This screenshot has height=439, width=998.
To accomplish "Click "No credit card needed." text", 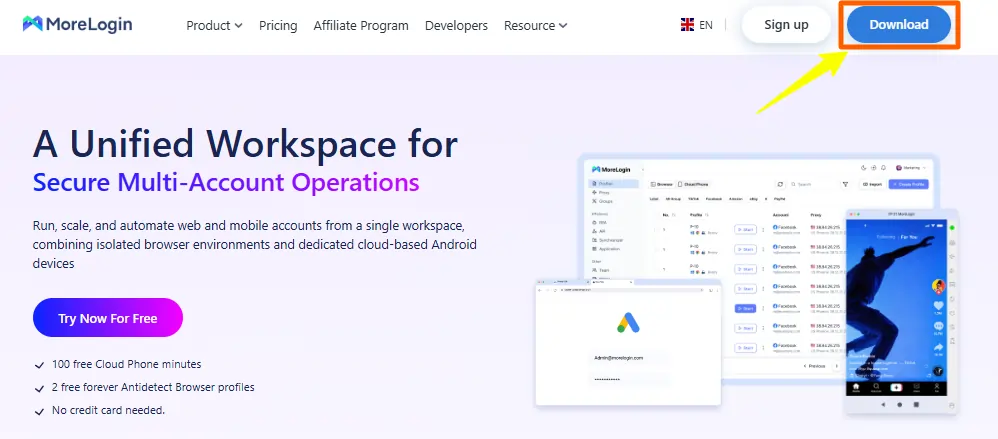I will (108, 410).
